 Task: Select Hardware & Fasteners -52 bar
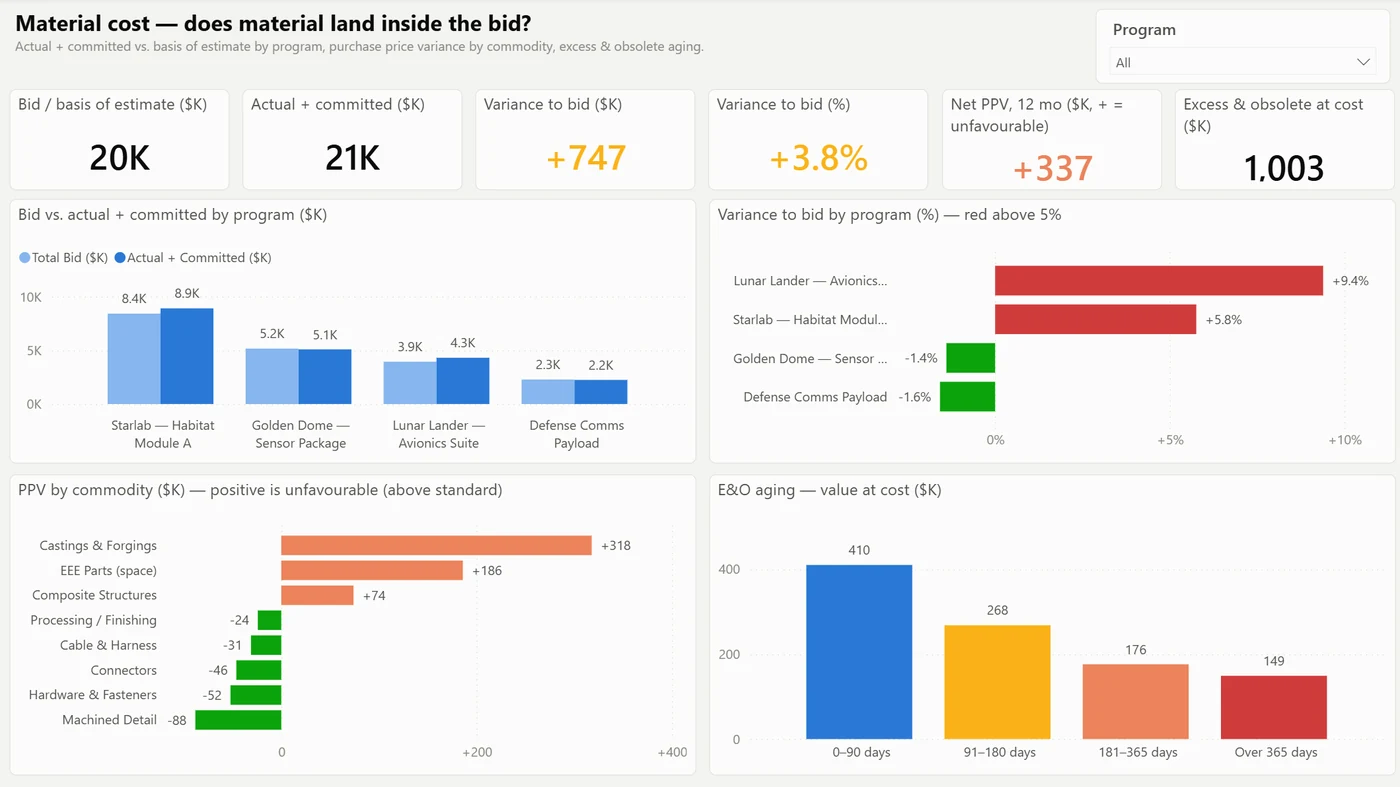(x=255, y=695)
